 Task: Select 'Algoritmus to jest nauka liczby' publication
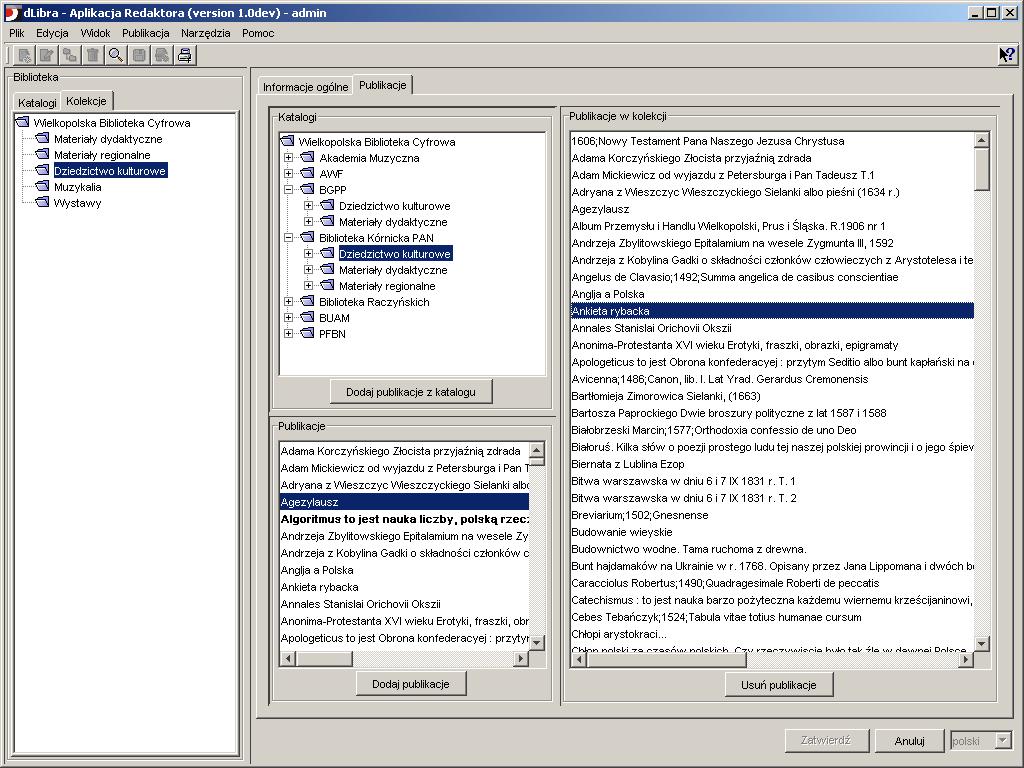click(404, 519)
